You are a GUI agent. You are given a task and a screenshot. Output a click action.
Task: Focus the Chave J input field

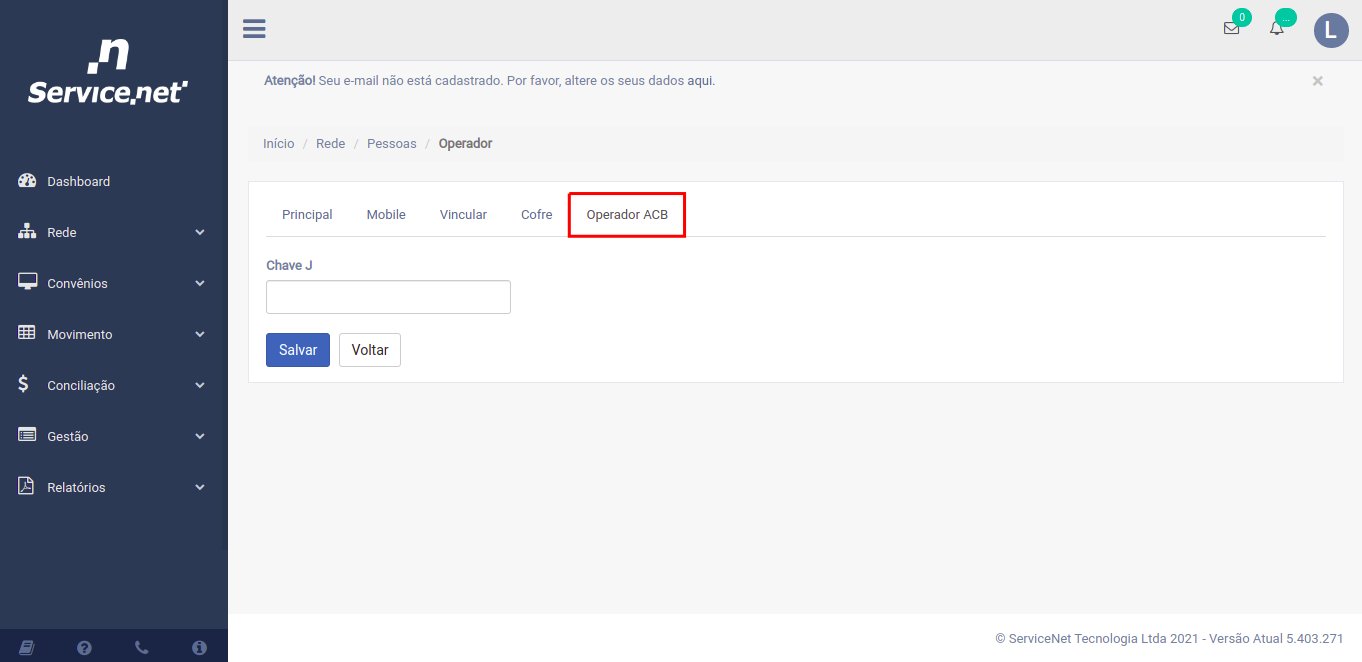388,297
